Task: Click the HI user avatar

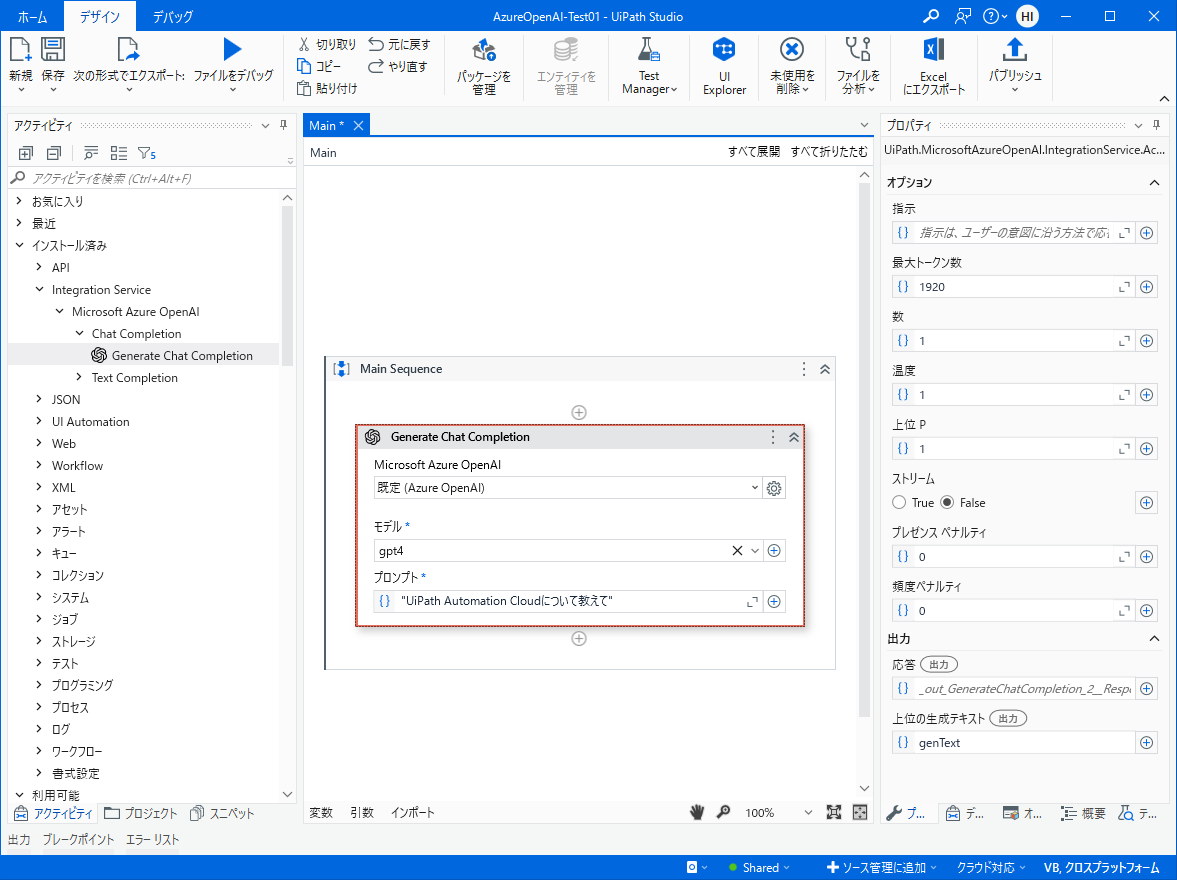Action: [x=1028, y=16]
